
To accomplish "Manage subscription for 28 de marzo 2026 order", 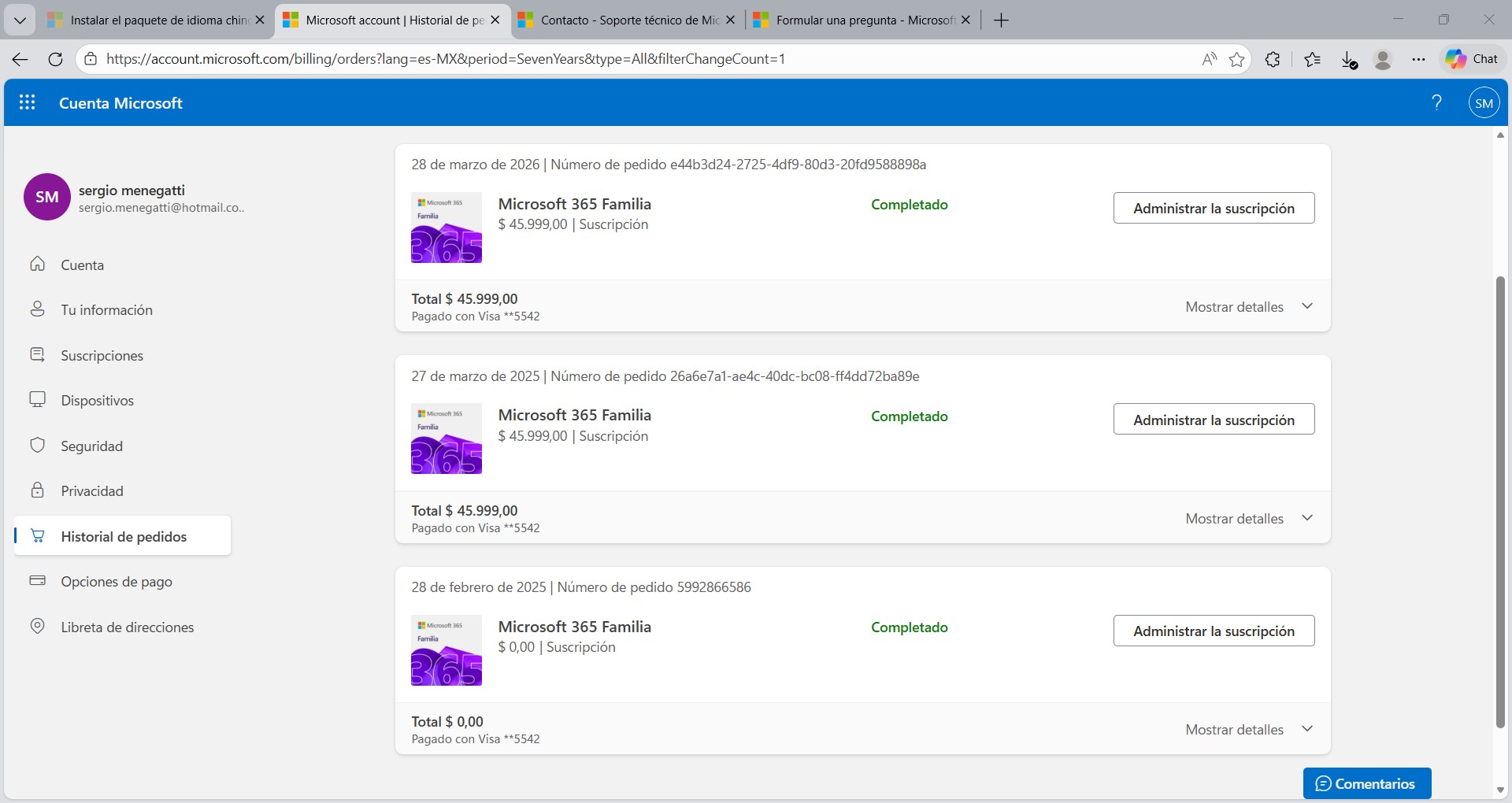I will 1214,208.
